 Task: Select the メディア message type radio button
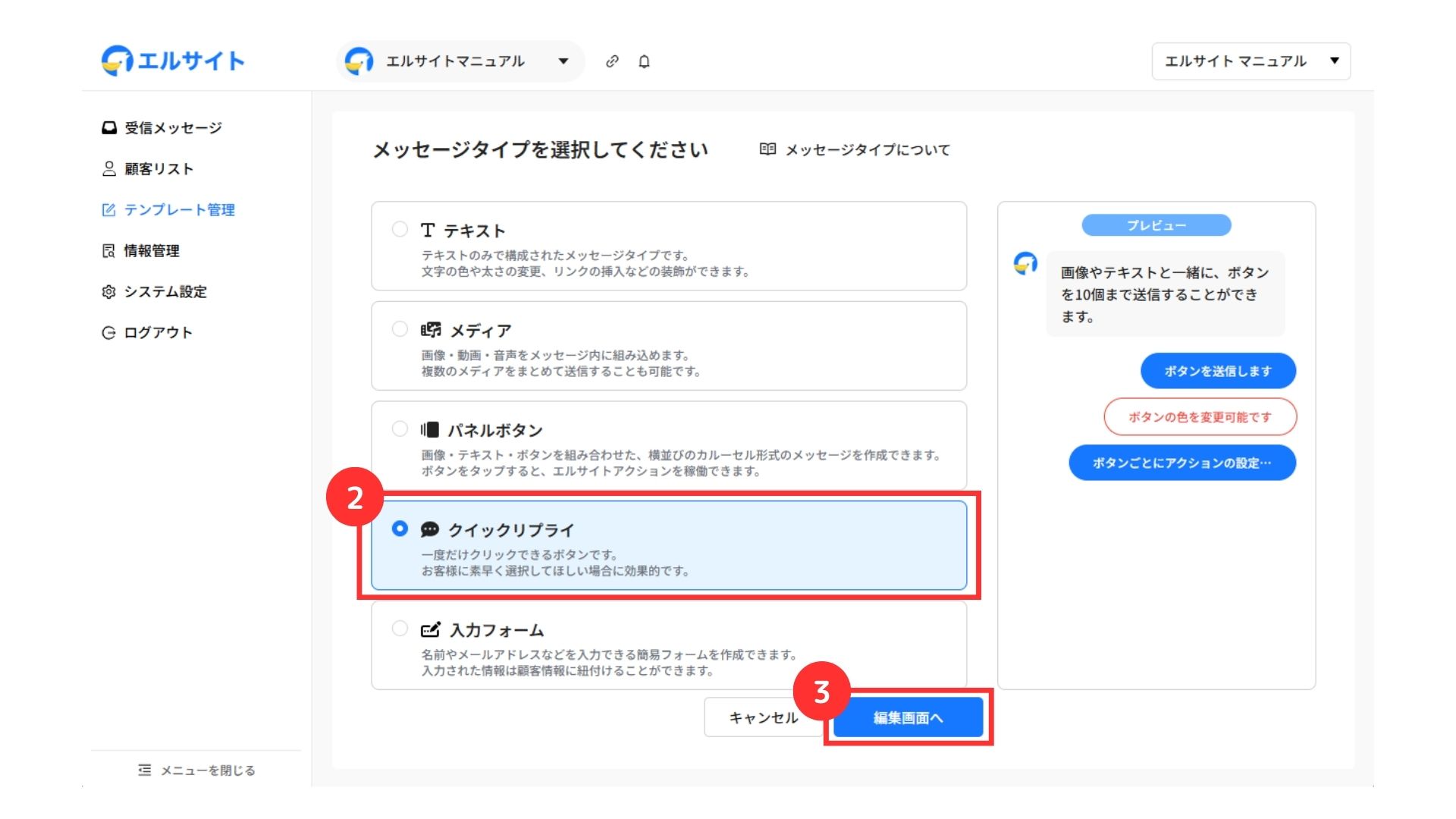pos(400,329)
